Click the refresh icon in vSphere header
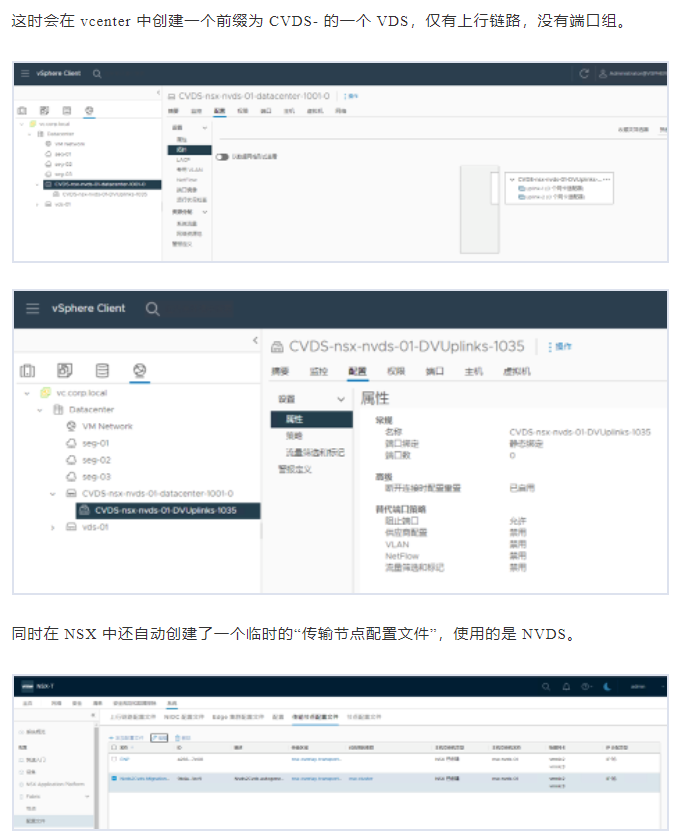679x838 pixels. click(584, 73)
